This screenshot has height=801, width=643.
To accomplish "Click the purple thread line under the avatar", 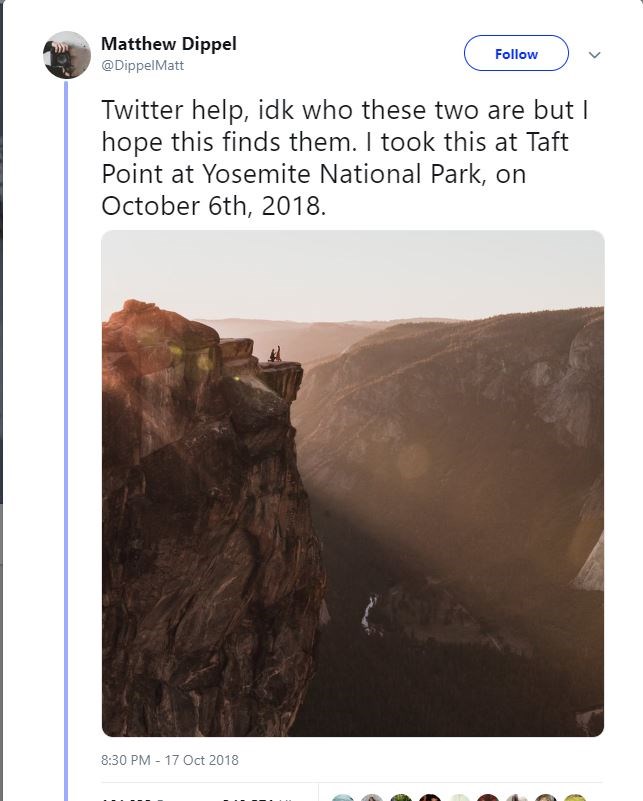I will click(67, 400).
